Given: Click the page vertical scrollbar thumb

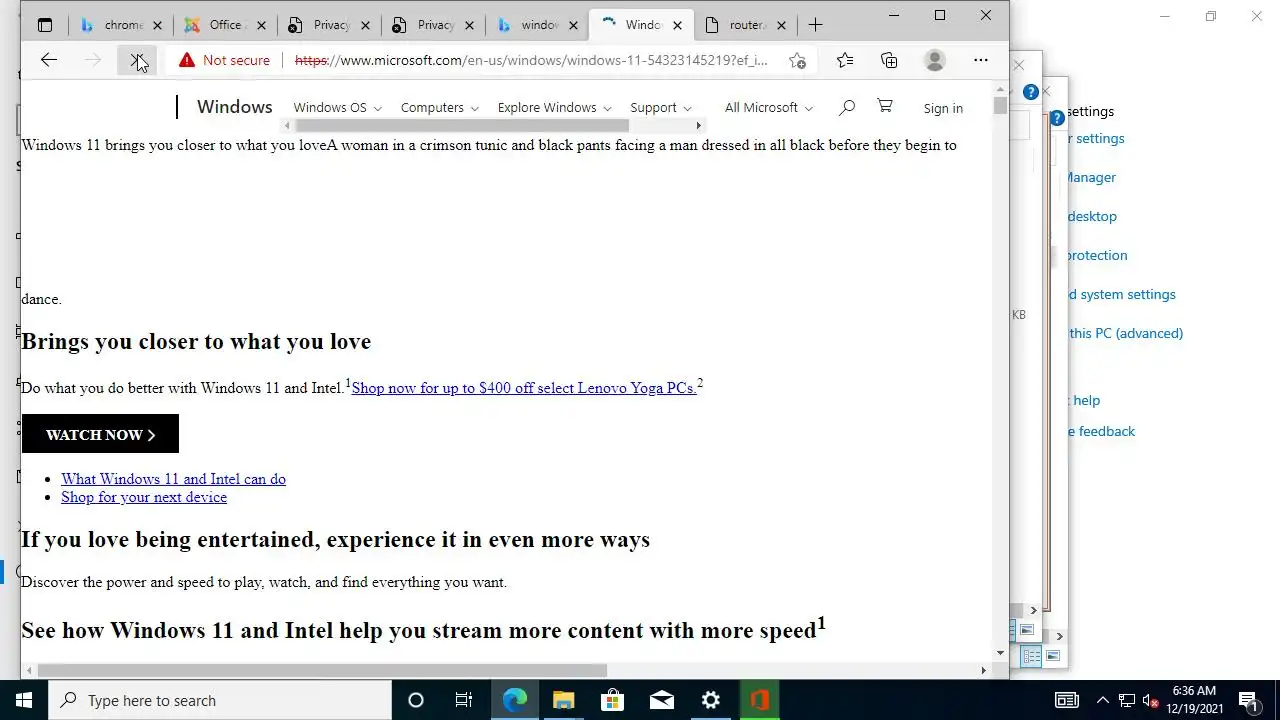Looking at the screenshot, I should [1000, 106].
